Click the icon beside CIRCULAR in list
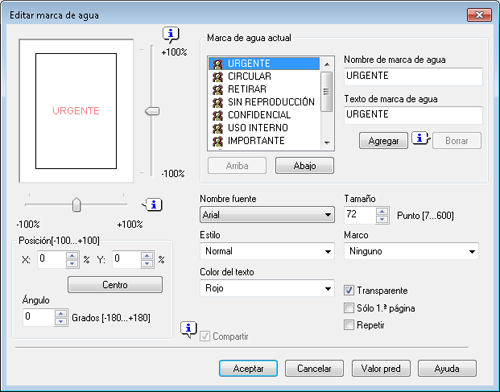This screenshot has height=392, width=500. click(x=217, y=76)
